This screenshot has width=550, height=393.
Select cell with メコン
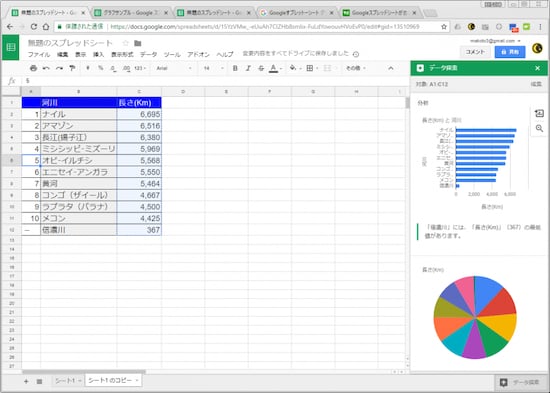(x=79, y=218)
